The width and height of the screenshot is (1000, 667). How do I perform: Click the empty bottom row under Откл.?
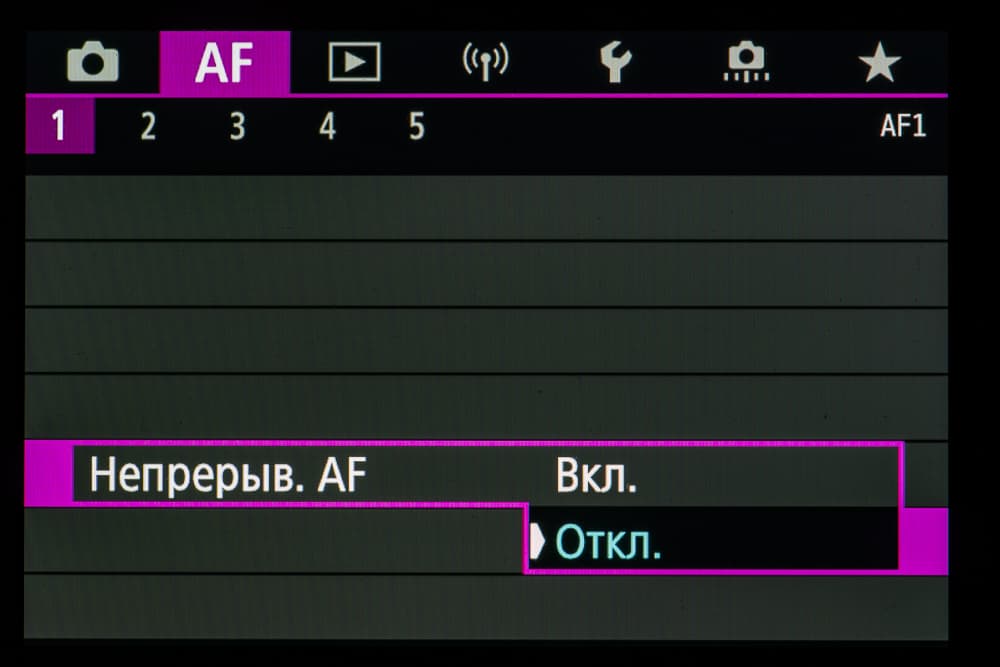point(486,606)
